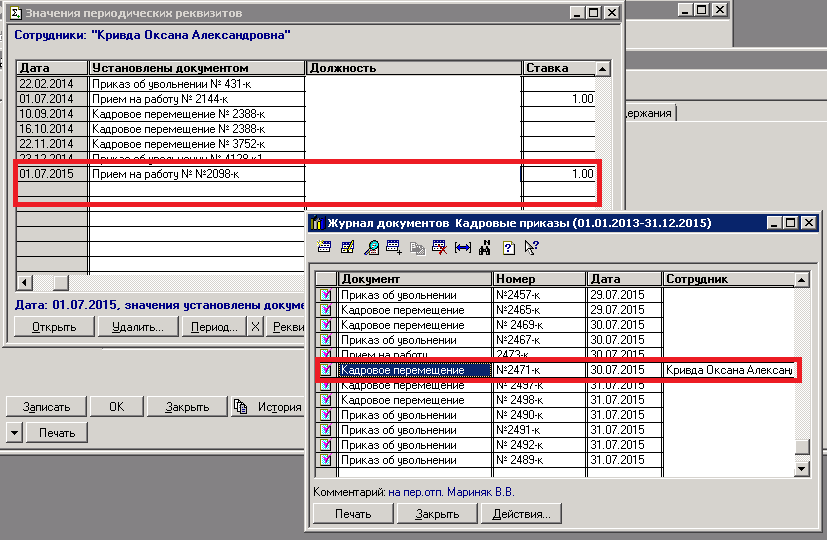Expand the dropdown arrow beside Печать
Image resolution: width=827 pixels, height=540 pixels.
point(14,433)
